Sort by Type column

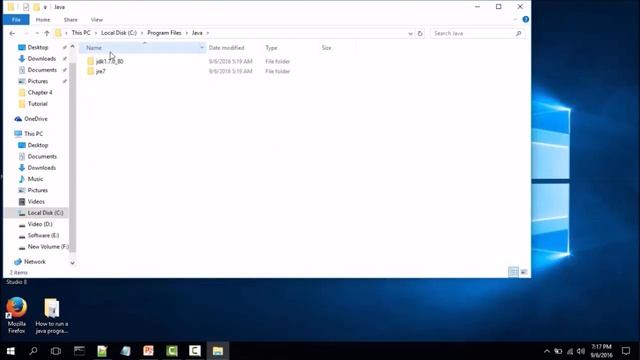click(271, 48)
